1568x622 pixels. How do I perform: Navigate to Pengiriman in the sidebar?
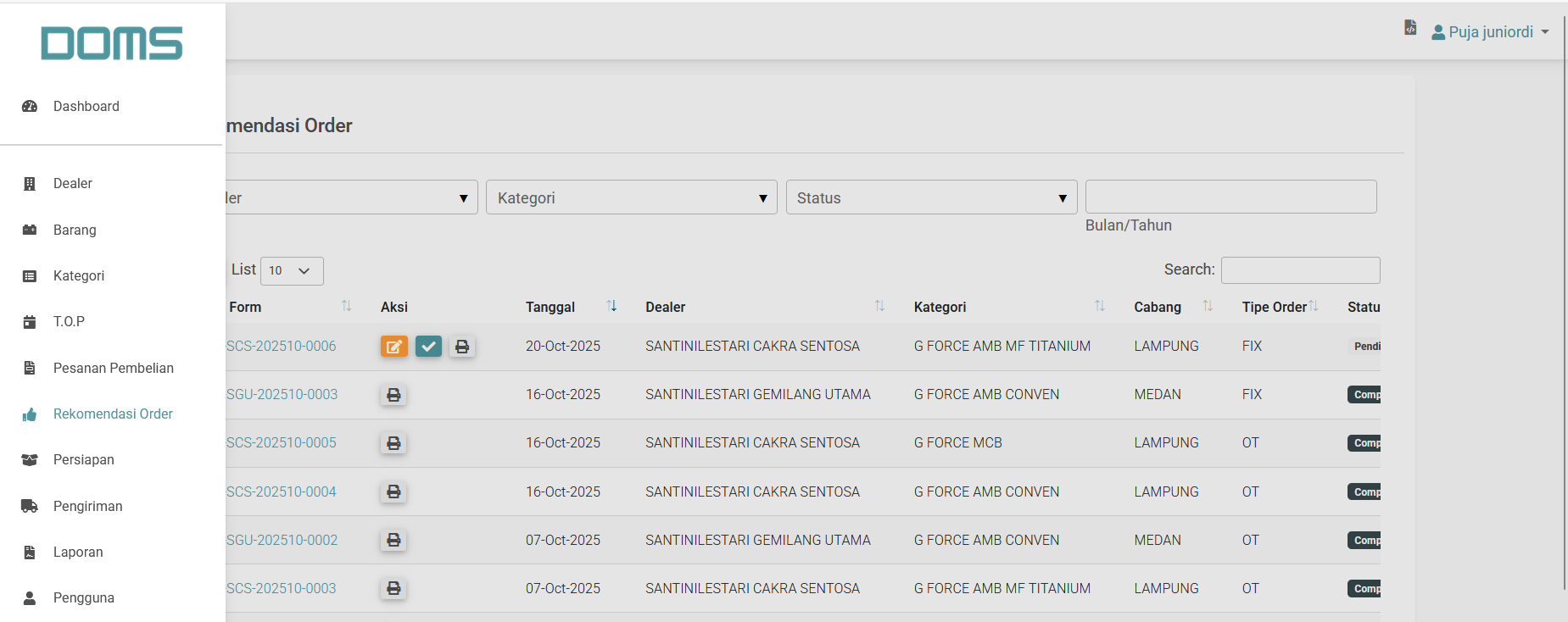pos(87,506)
